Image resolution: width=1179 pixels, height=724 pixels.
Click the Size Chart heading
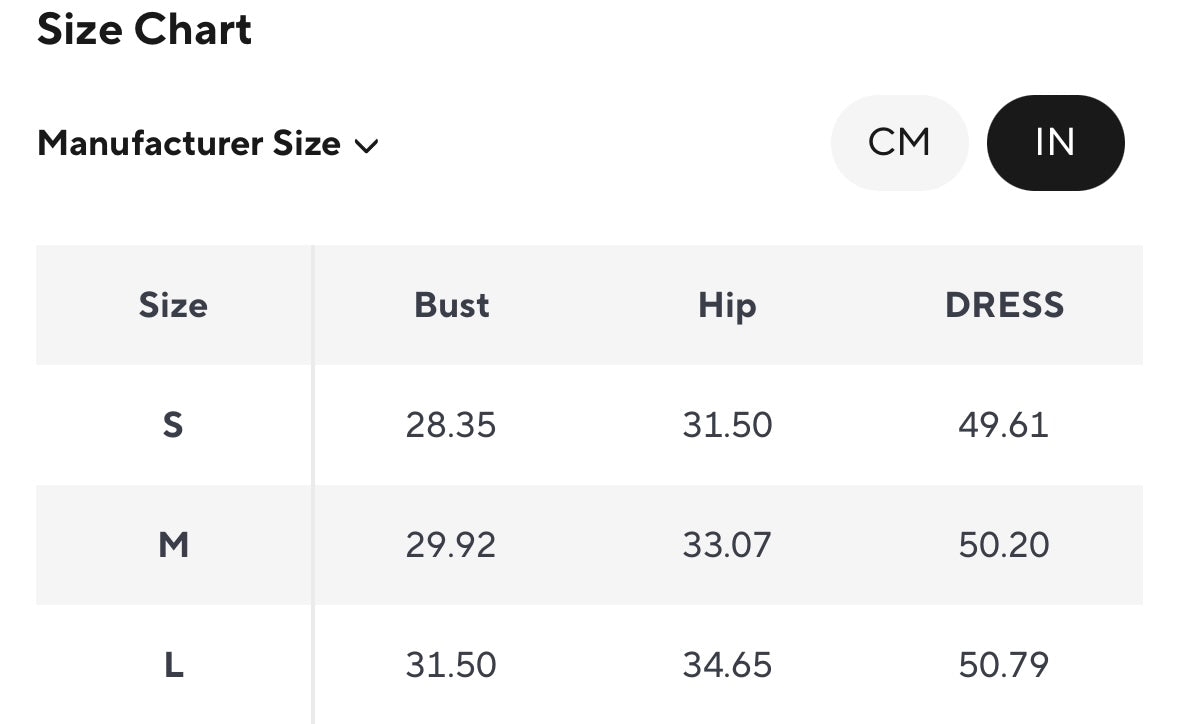[x=145, y=30]
